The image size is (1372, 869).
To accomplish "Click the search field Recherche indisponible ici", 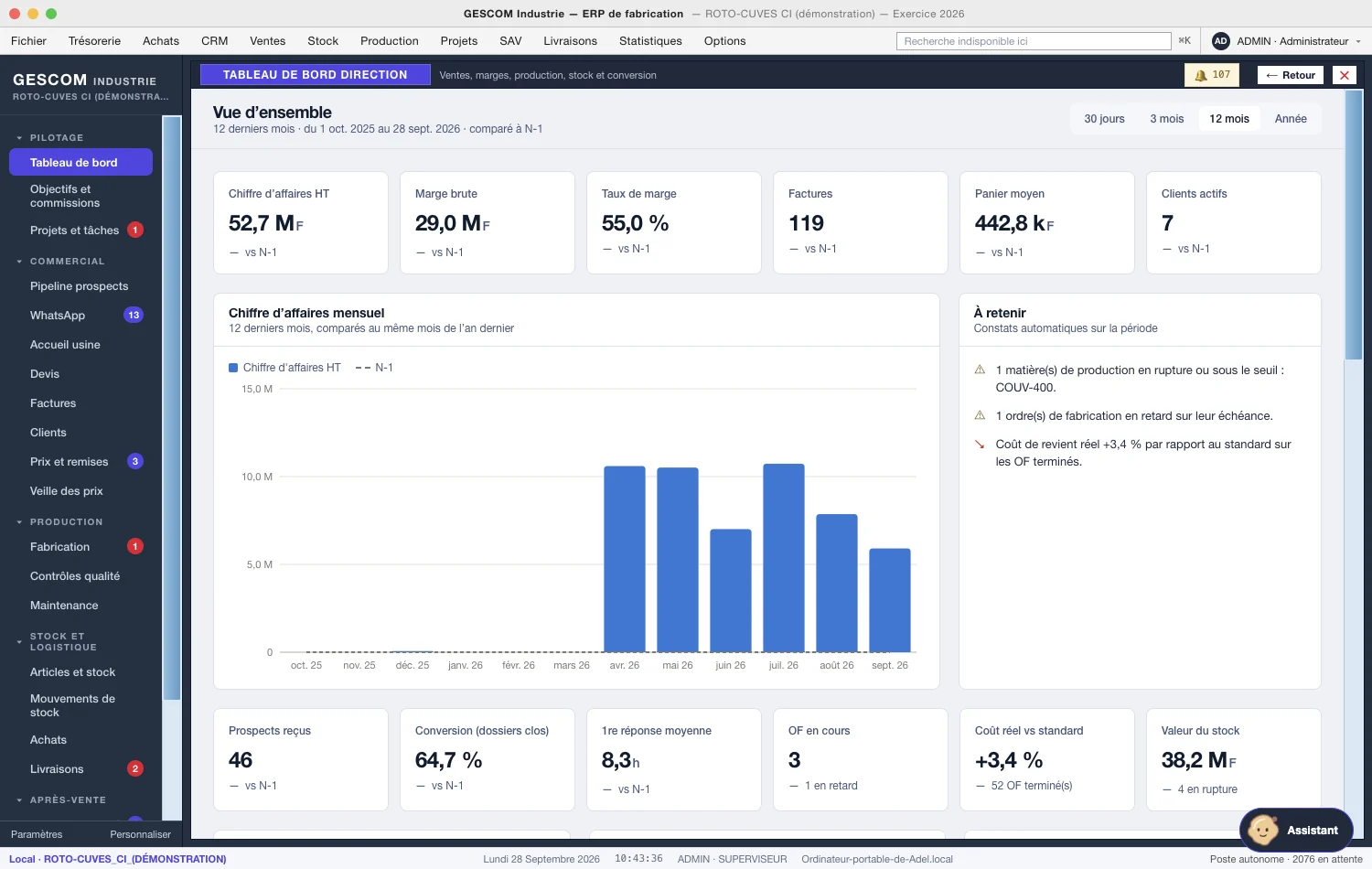I will point(1034,41).
